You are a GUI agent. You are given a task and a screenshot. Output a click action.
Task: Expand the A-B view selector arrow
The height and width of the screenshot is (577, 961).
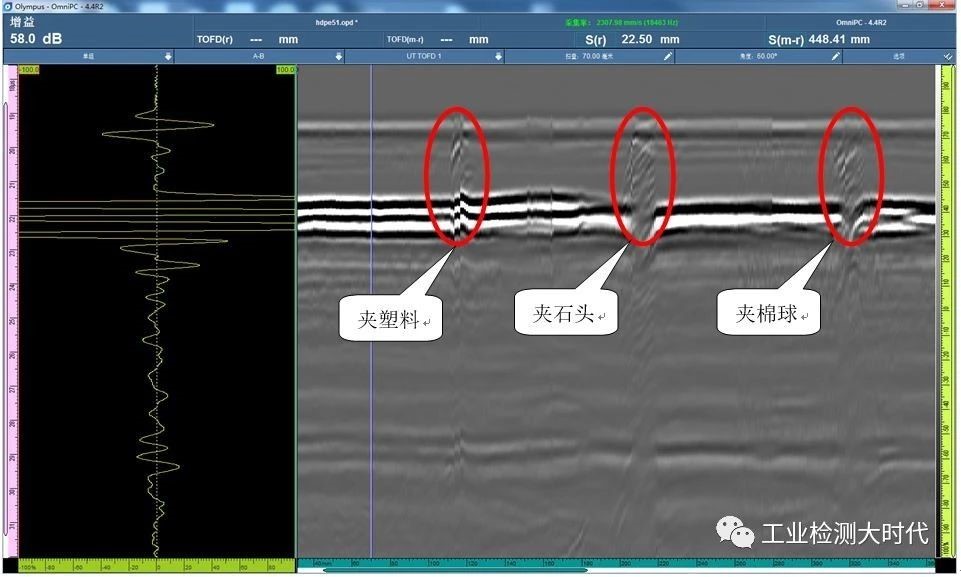tap(338, 56)
